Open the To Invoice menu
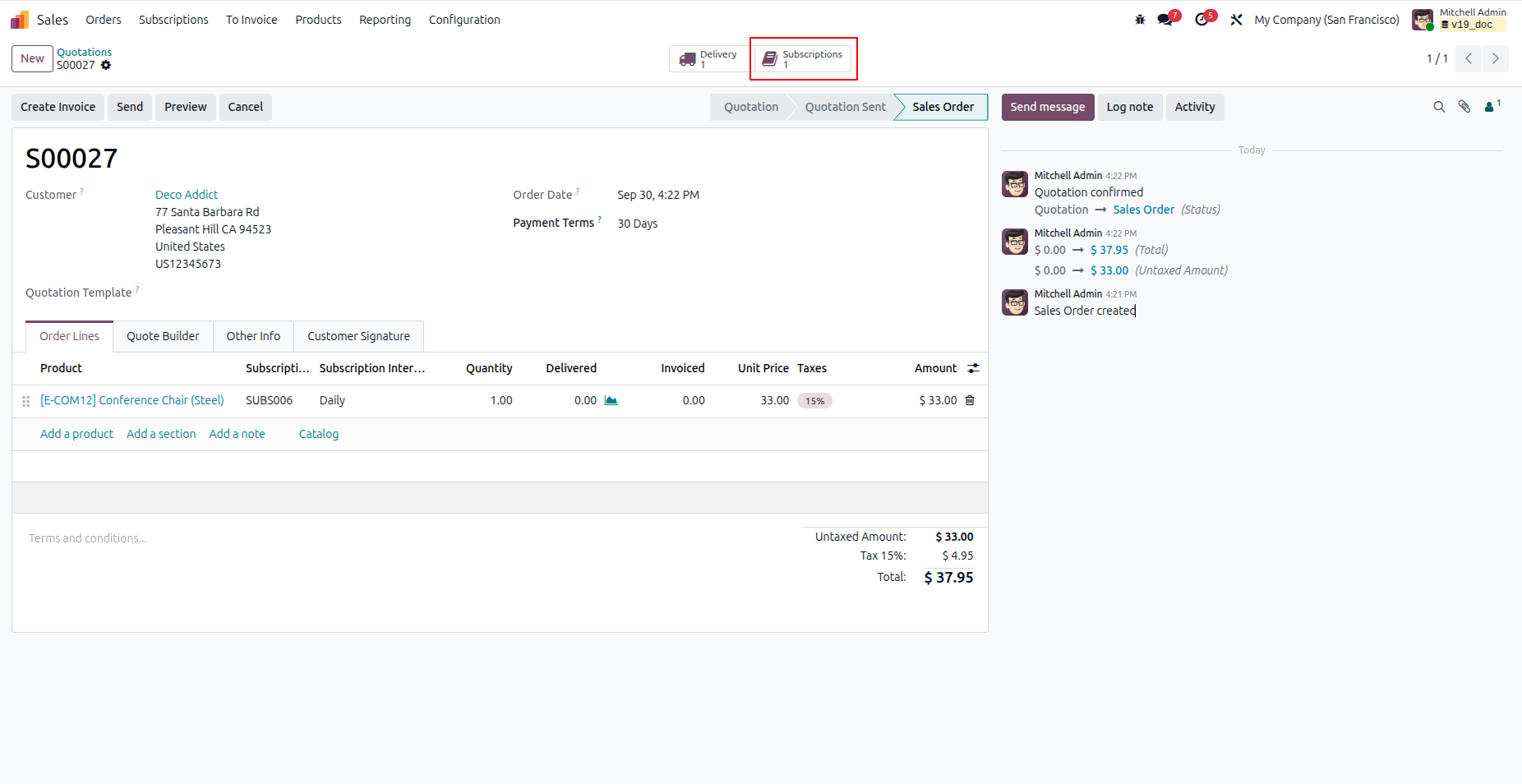The width and height of the screenshot is (1522, 784). 251,20
